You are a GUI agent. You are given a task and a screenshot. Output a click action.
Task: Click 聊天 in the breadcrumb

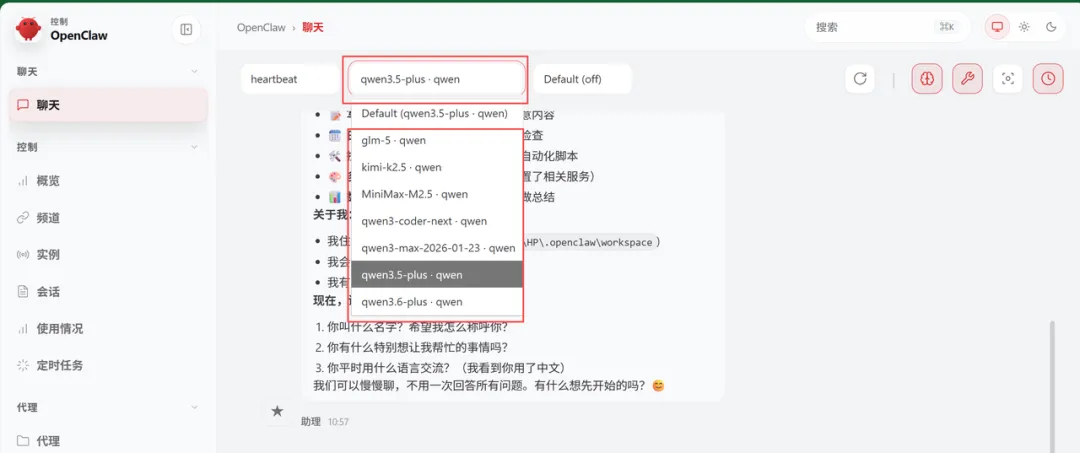(x=312, y=28)
